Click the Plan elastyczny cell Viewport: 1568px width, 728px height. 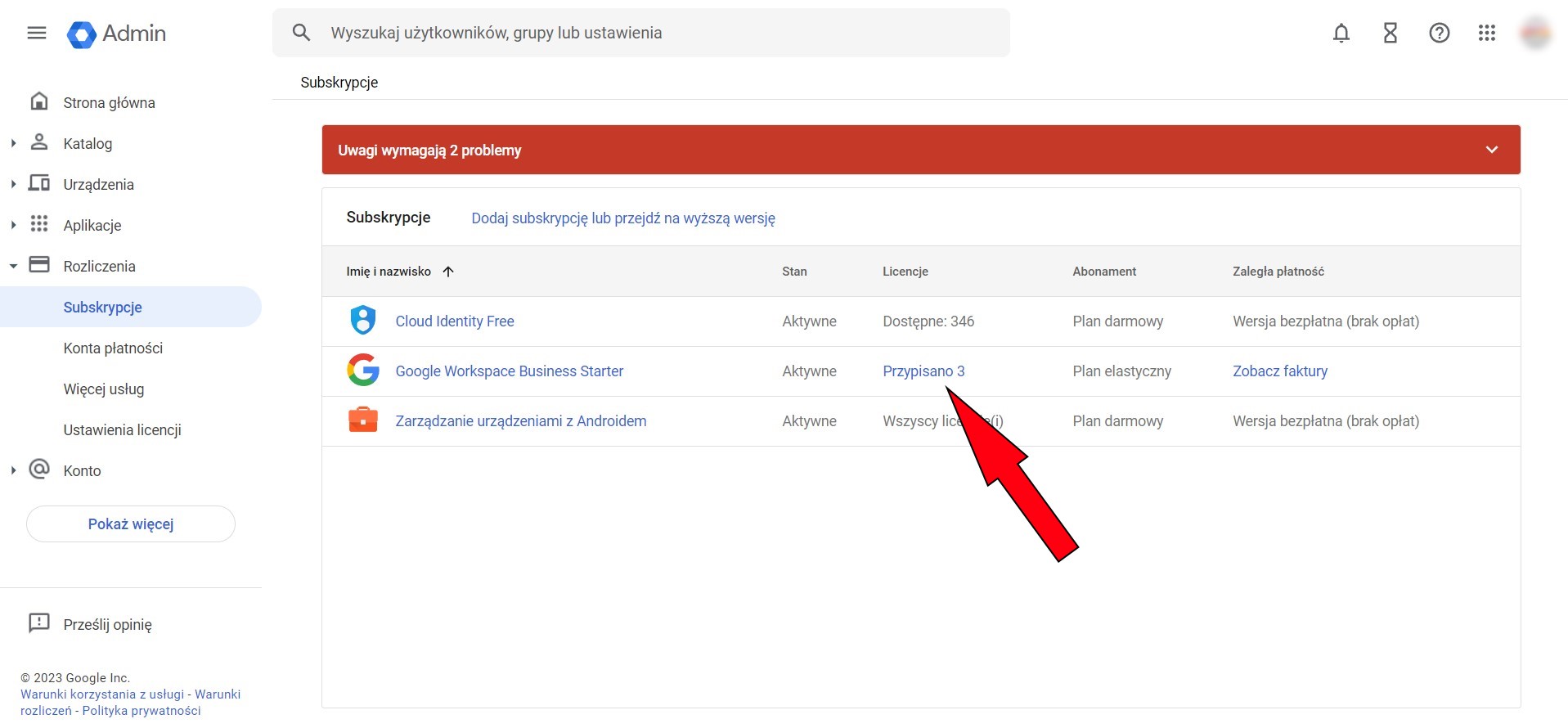click(x=1122, y=371)
